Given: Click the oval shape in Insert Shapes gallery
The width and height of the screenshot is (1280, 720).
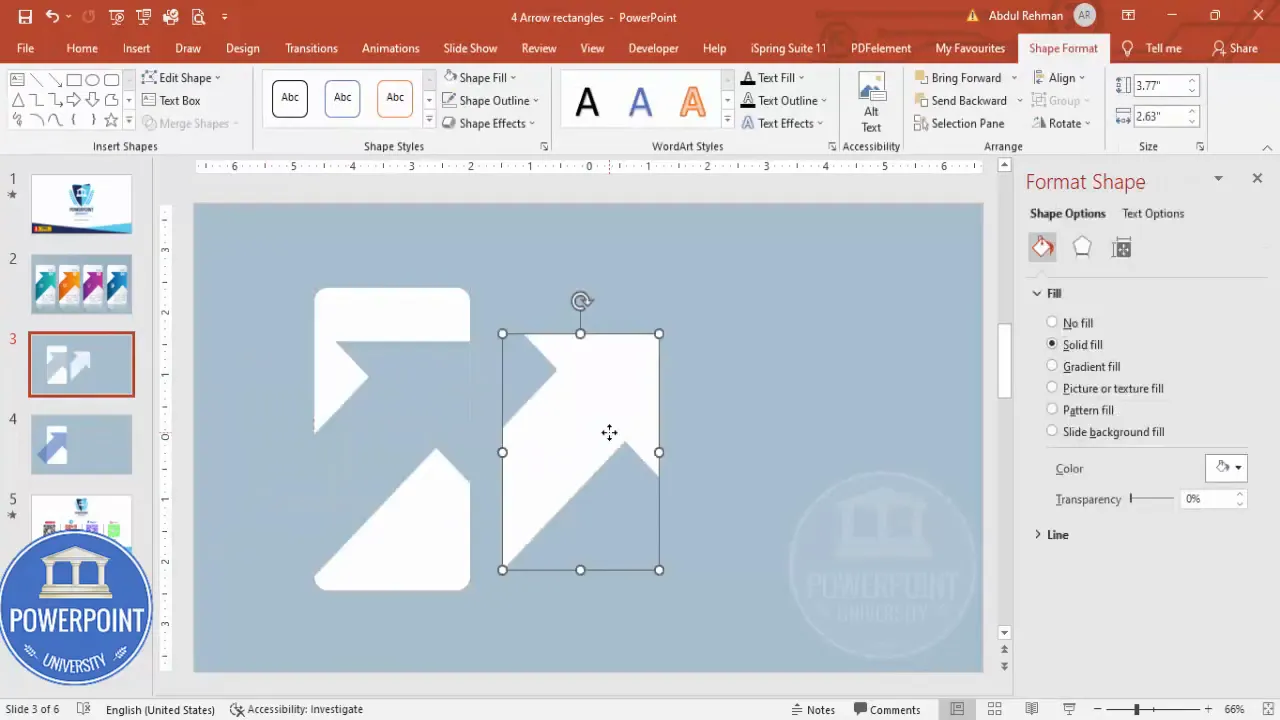Looking at the screenshot, I should 92,80.
